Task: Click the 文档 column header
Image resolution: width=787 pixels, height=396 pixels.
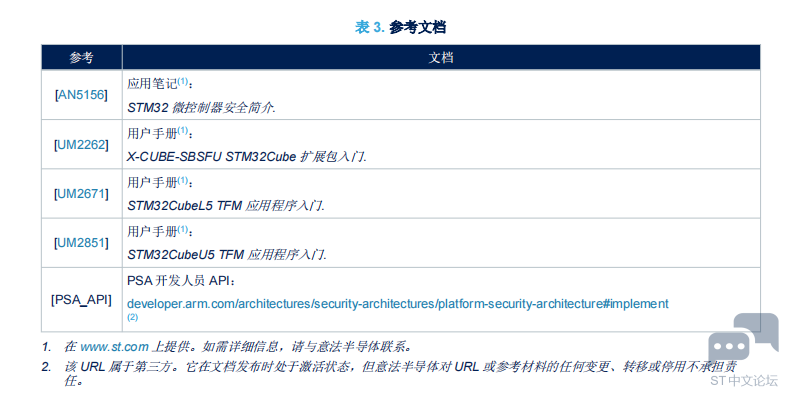Action: click(x=441, y=58)
